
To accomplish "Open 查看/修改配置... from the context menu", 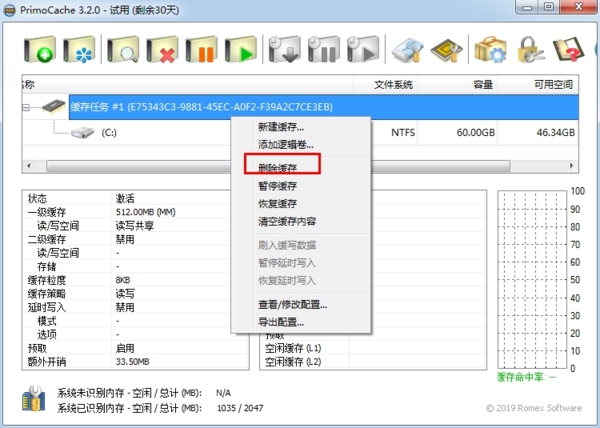I will click(293, 304).
